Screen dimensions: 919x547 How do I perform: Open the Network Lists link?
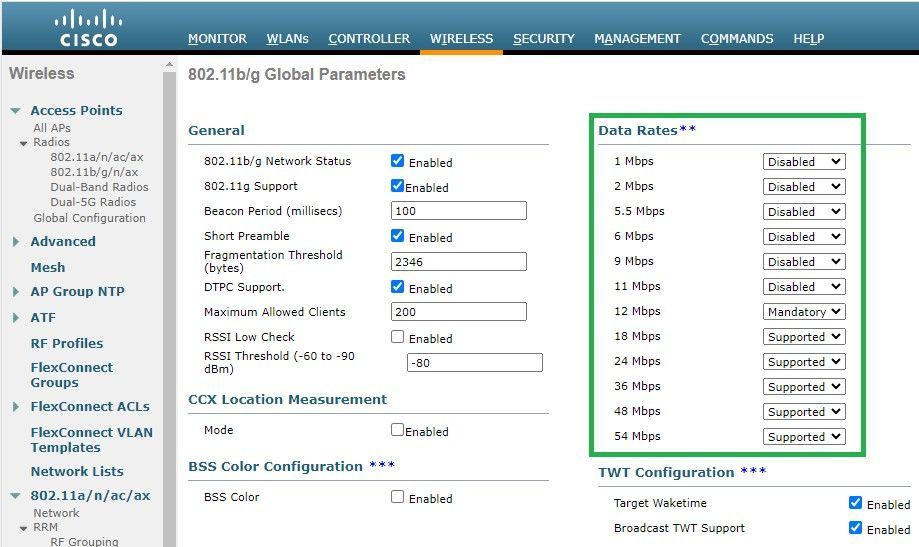tap(77, 471)
